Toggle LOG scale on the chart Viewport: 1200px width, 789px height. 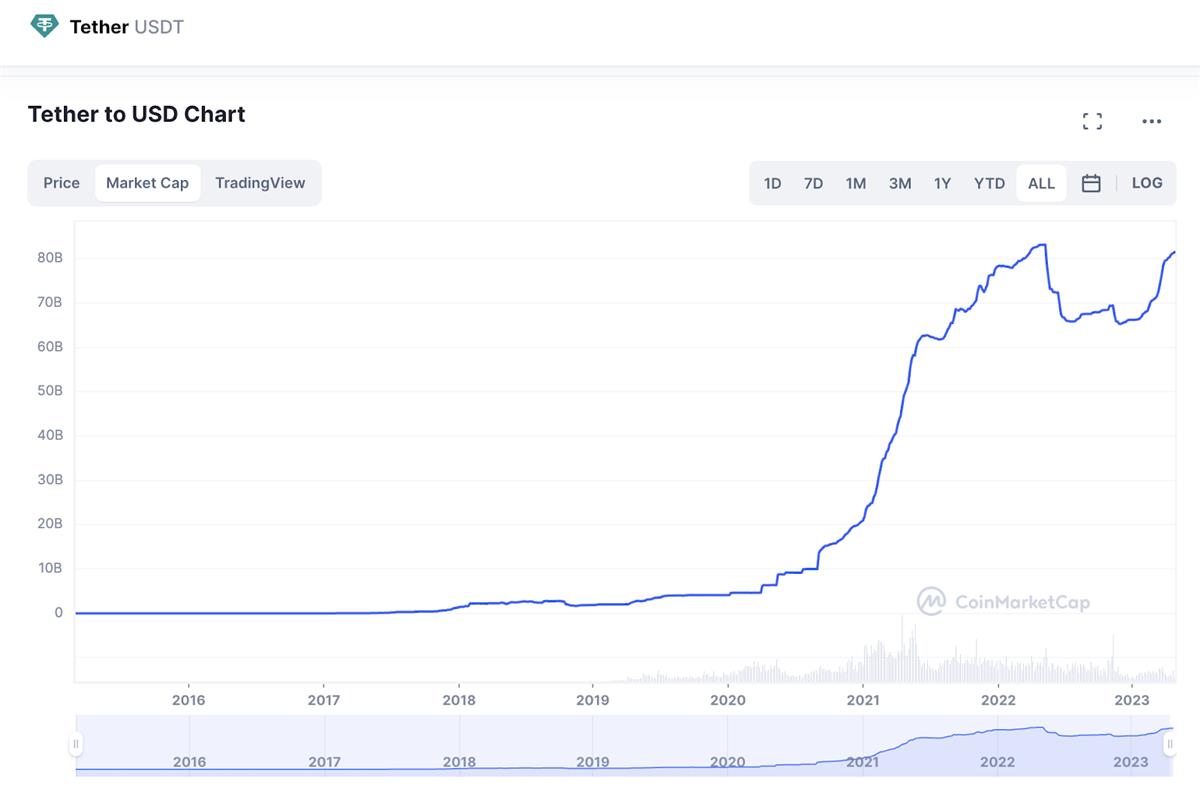tap(1147, 183)
